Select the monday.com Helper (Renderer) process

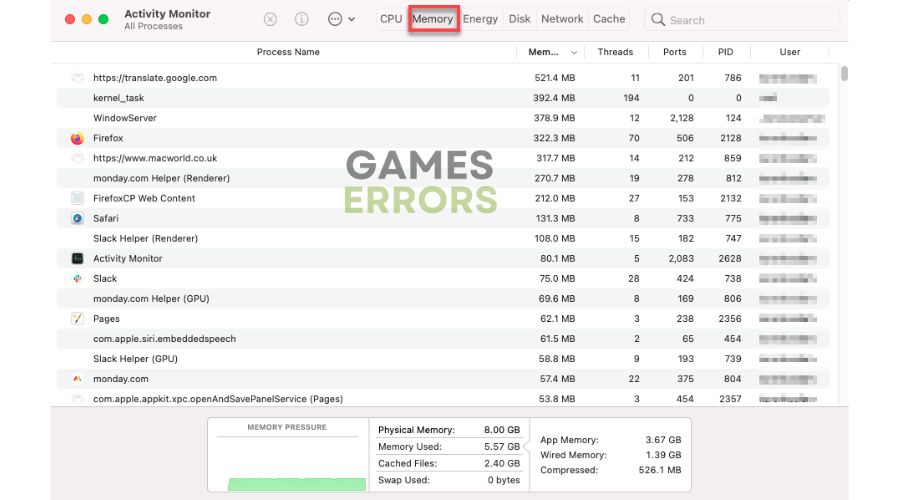[x=443, y=179]
